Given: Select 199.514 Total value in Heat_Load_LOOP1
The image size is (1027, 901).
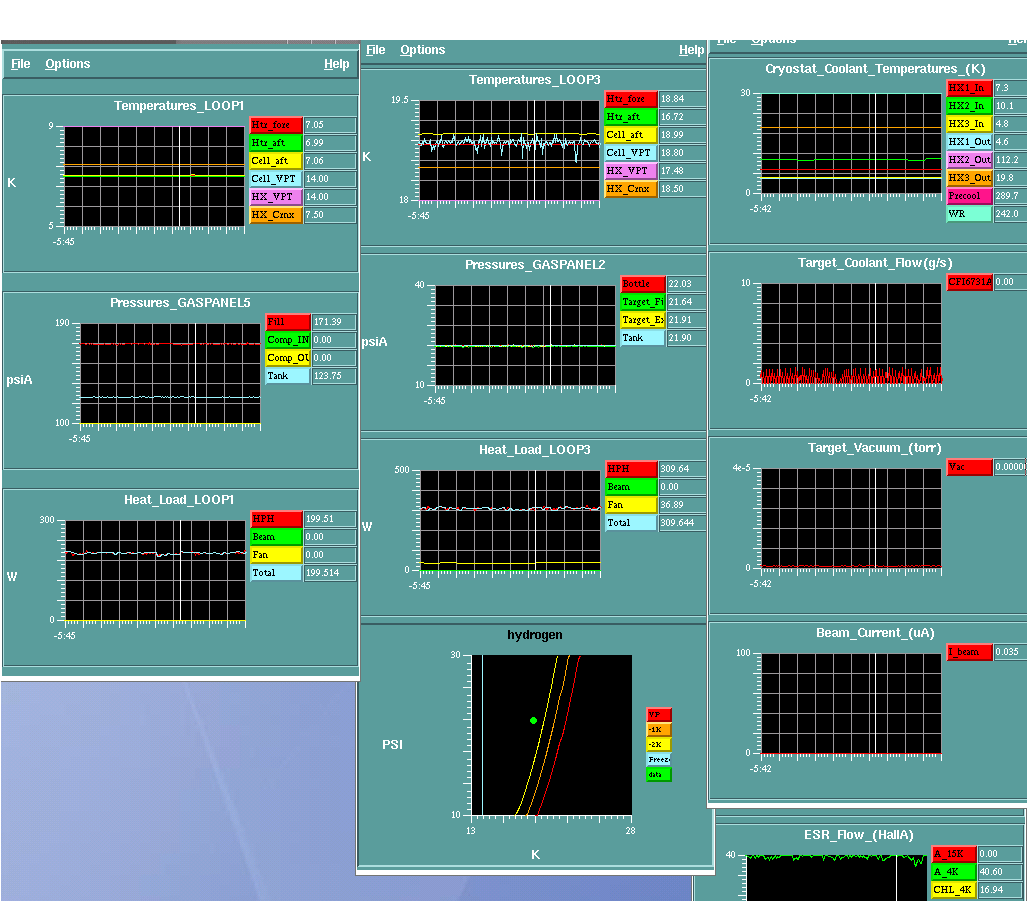Looking at the screenshot, I should [330, 573].
